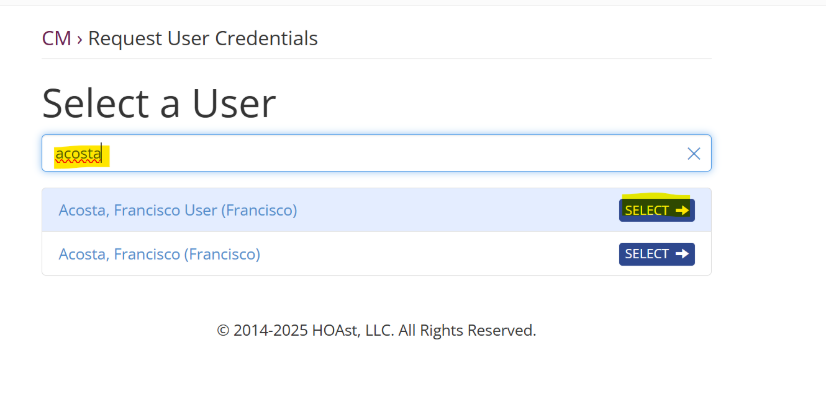Go to the CM breadcrumb link
Image resolution: width=826 pixels, height=405 pixels.
(56, 39)
